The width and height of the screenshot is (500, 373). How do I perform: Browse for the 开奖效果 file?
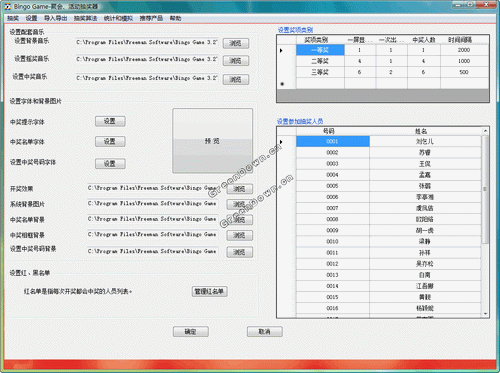click(x=240, y=189)
